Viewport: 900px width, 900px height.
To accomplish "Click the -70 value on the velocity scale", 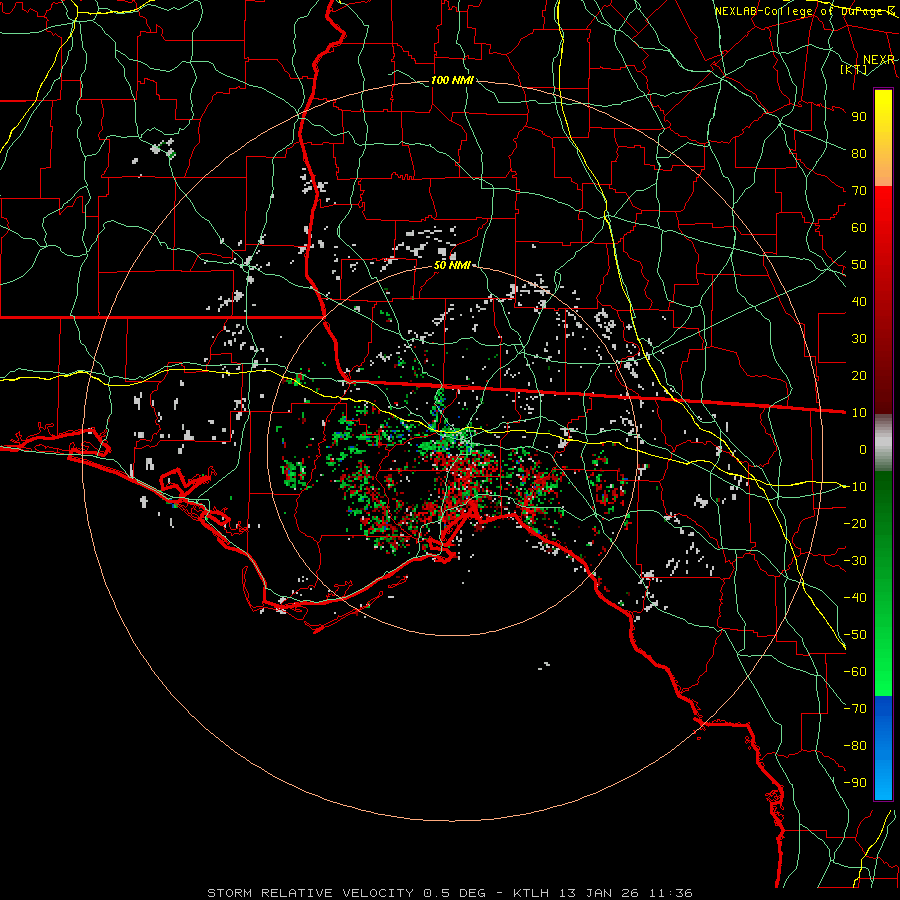I will click(x=855, y=709).
